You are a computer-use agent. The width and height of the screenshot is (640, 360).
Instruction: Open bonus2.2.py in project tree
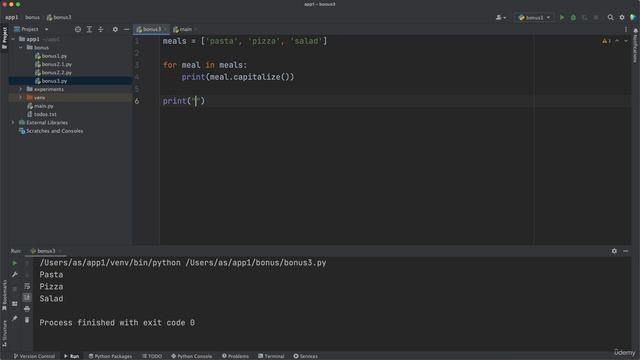pyautogui.click(x=53, y=73)
